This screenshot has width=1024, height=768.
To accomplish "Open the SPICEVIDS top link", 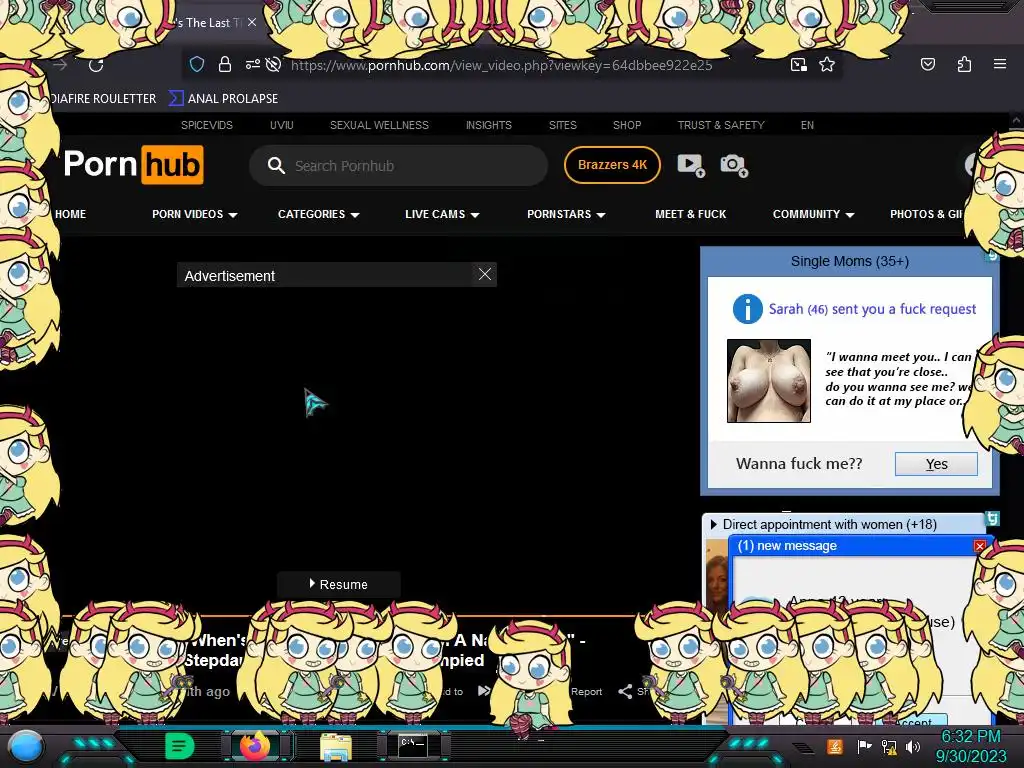I will pos(206,125).
